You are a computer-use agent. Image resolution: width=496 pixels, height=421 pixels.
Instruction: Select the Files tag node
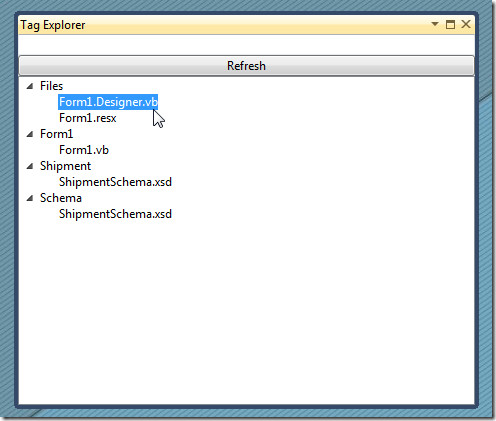(51, 86)
